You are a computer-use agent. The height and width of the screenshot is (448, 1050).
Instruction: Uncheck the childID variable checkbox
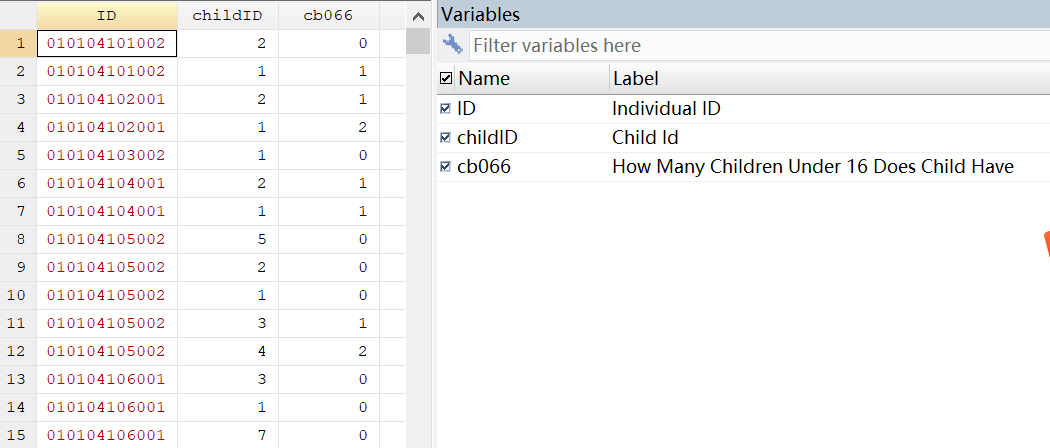tap(446, 138)
